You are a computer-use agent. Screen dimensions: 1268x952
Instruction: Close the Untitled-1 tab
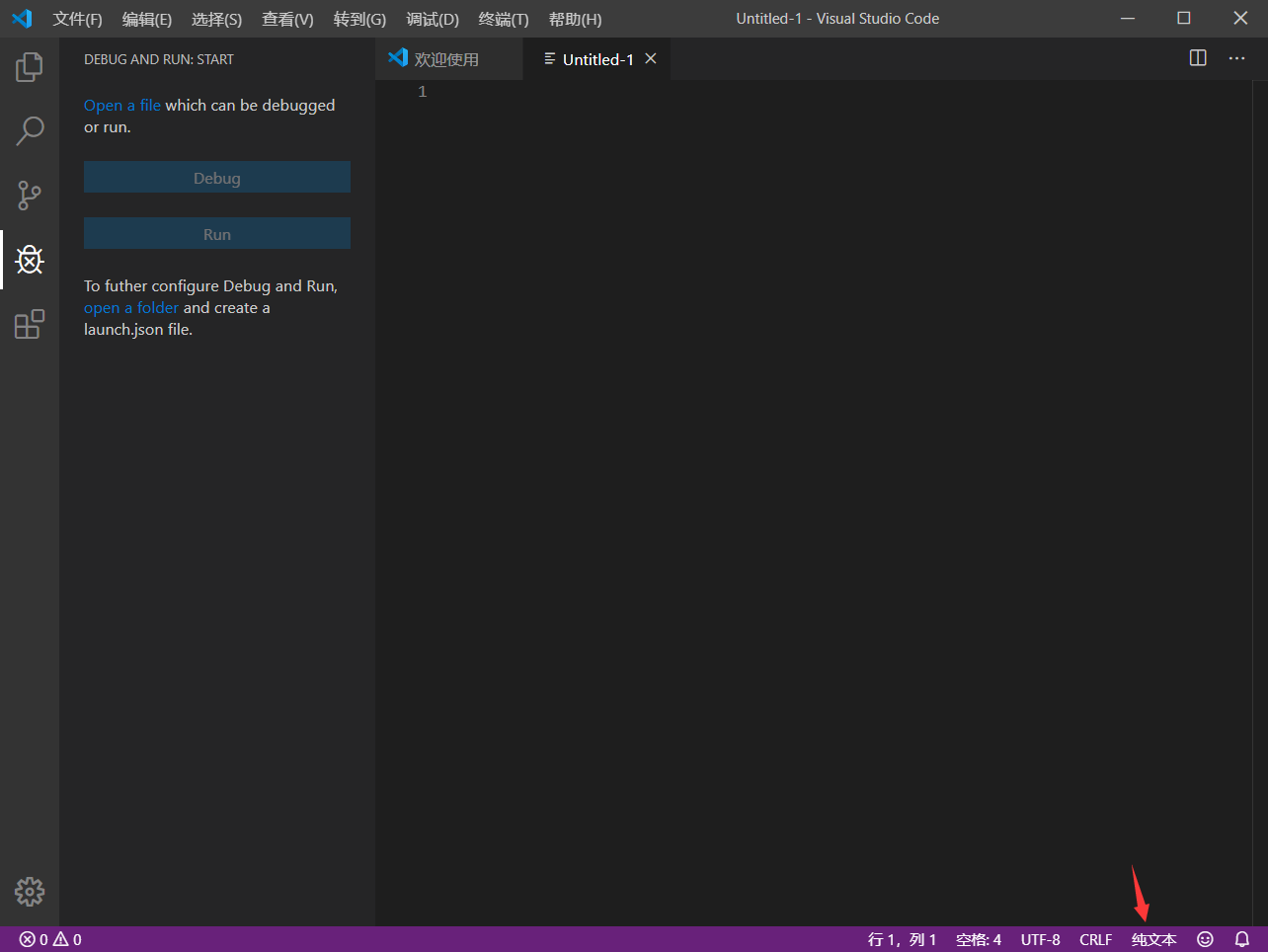click(x=651, y=59)
